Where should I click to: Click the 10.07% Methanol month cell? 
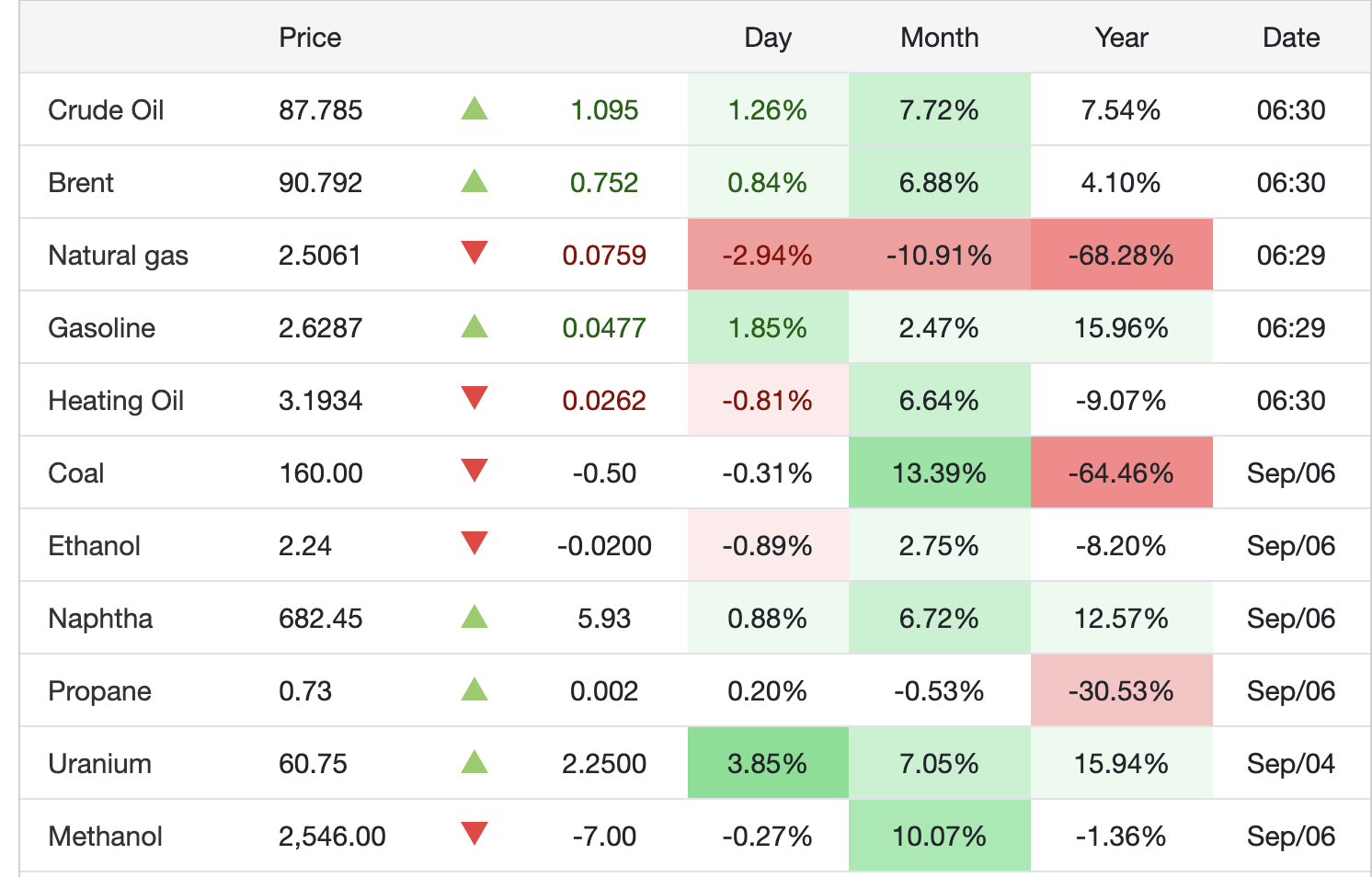click(940, 837)
